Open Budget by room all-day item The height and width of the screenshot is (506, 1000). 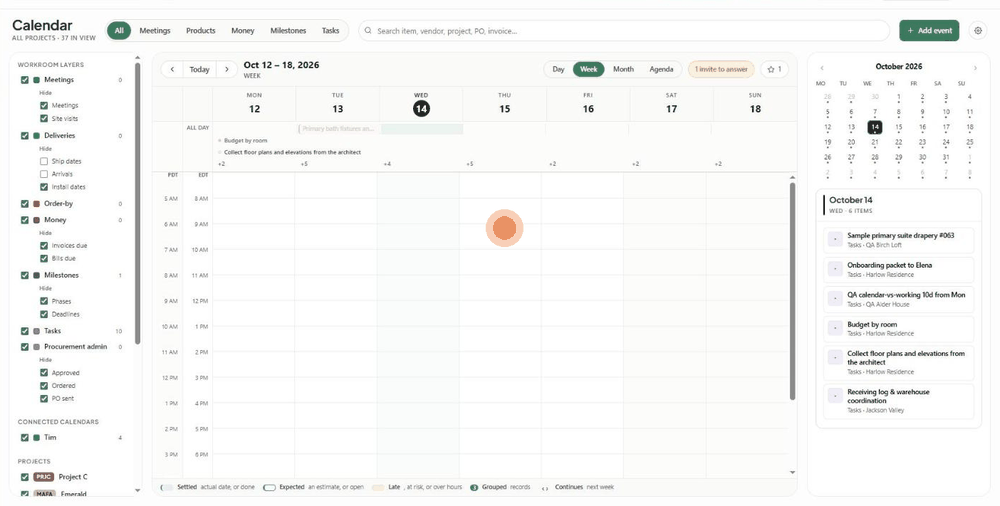[246, 140]
